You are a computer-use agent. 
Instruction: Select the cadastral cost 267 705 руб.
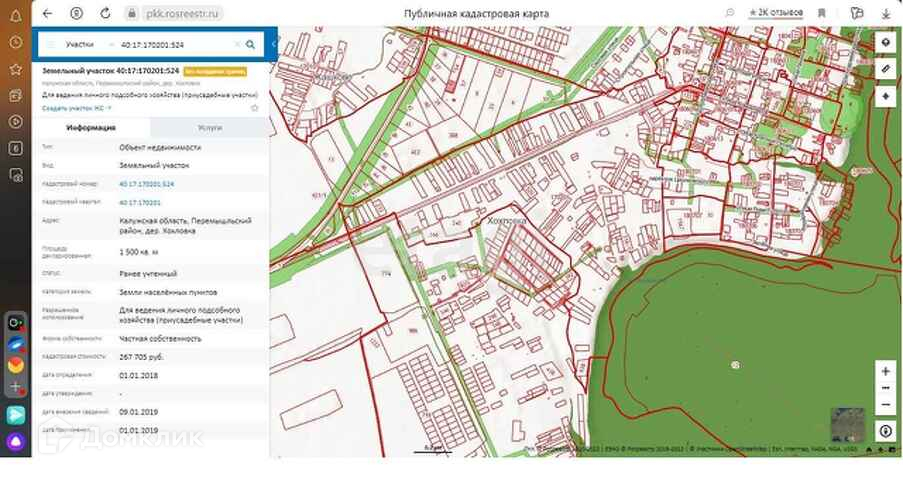[x=141, y=357]
